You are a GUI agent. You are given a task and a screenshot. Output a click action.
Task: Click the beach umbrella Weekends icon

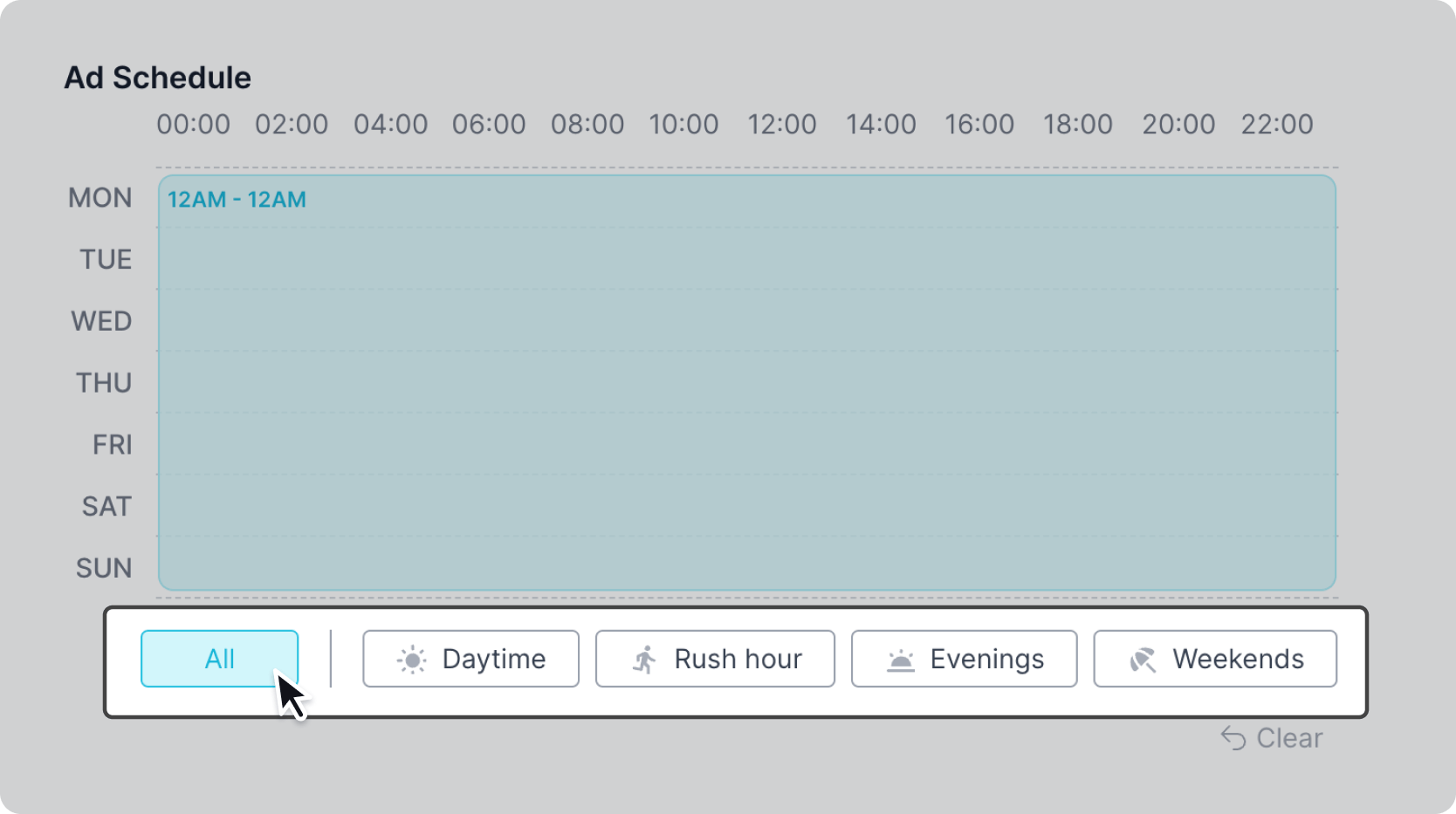tap(1143, 660)
